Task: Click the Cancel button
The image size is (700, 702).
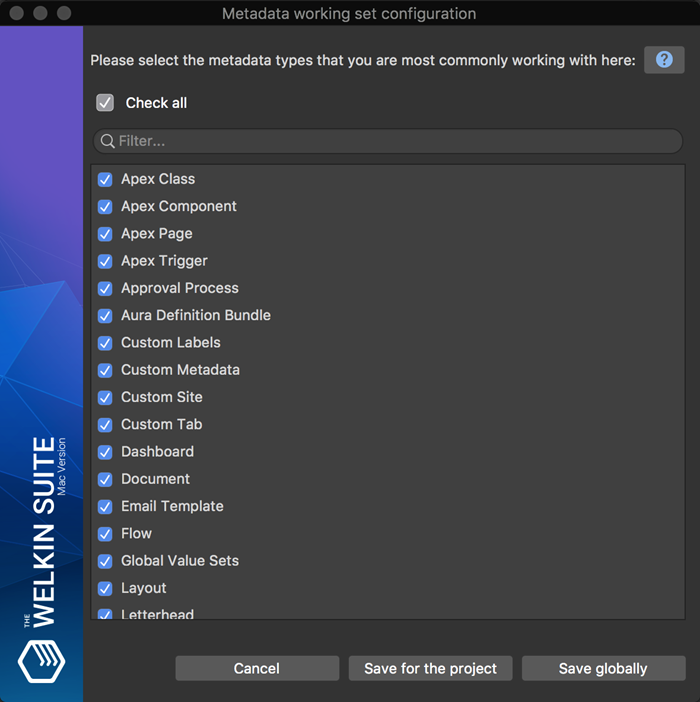Action: click(x=257, y=668)
